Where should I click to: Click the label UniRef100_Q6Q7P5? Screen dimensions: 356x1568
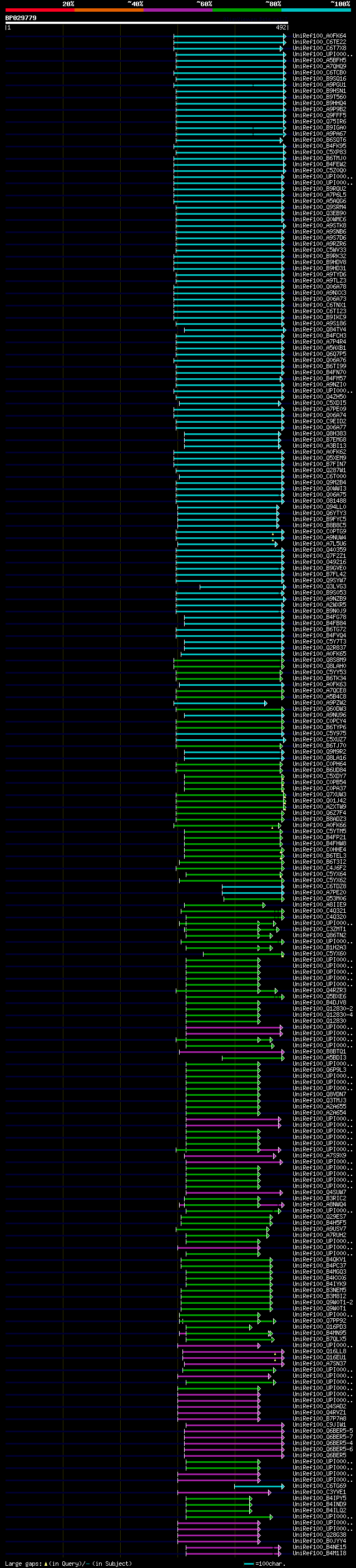point(319,354)
